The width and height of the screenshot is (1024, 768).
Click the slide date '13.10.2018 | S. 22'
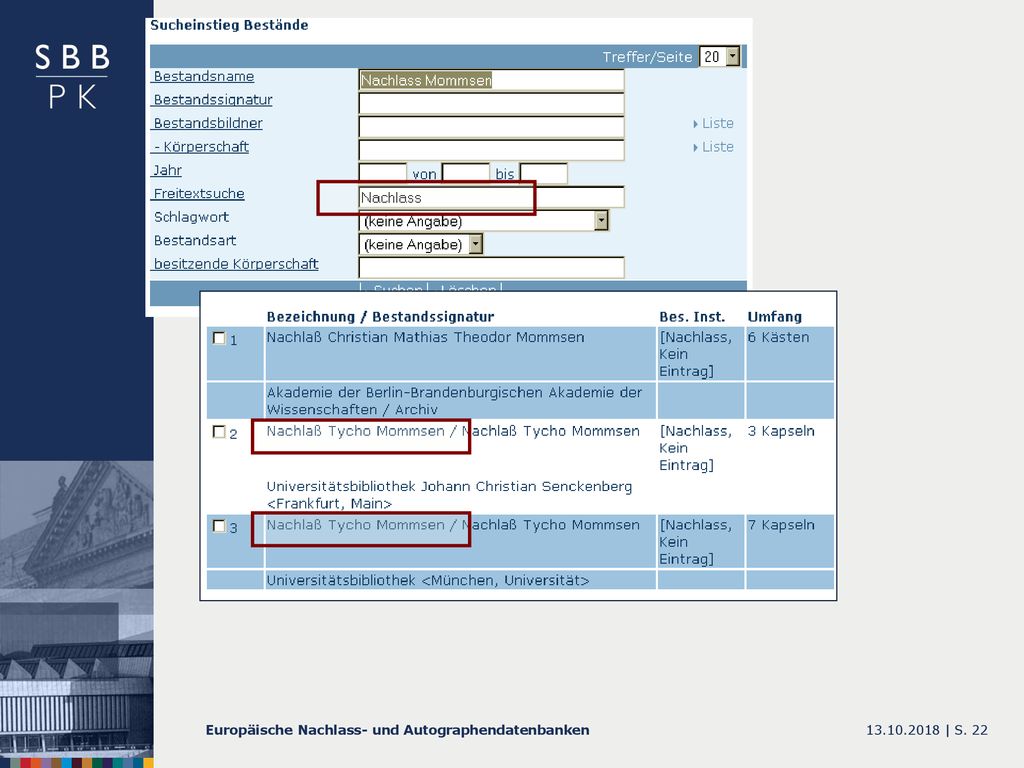(927, 730)
